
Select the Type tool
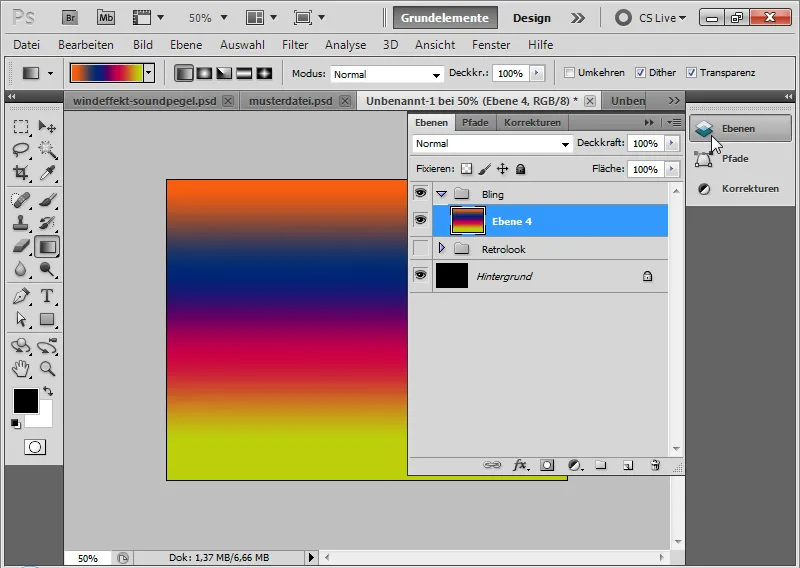coord(47,296)
